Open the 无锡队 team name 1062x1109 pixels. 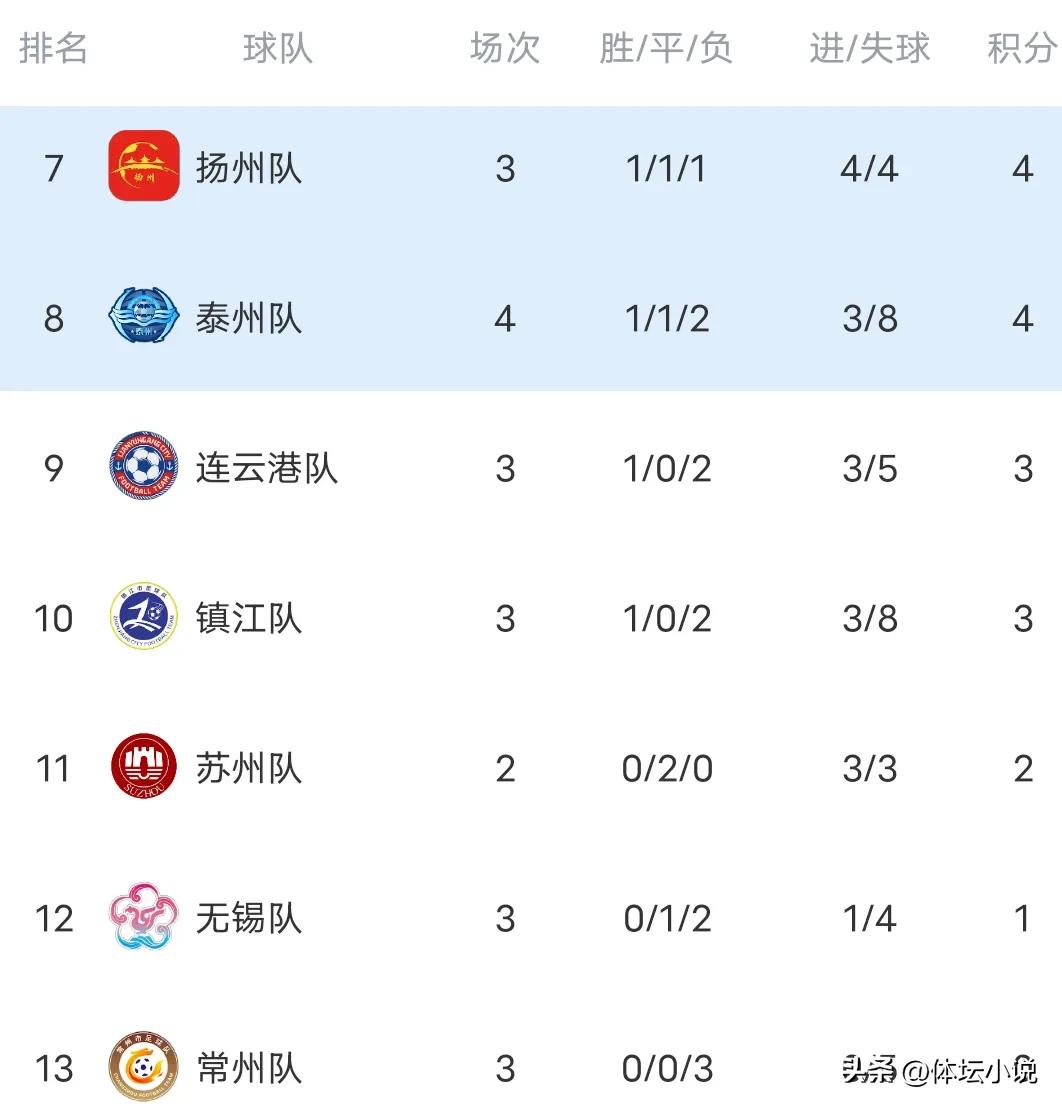click(249, 919)
